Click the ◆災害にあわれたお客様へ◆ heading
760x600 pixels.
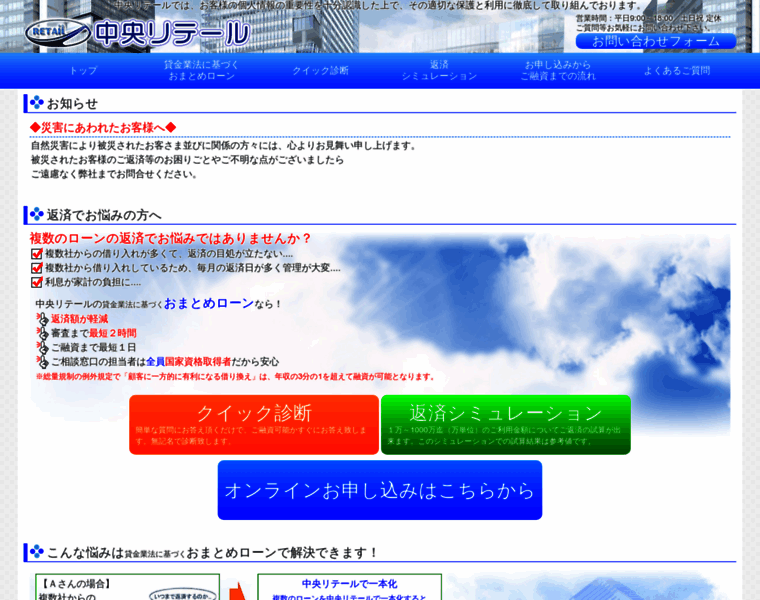coord(103,127)
